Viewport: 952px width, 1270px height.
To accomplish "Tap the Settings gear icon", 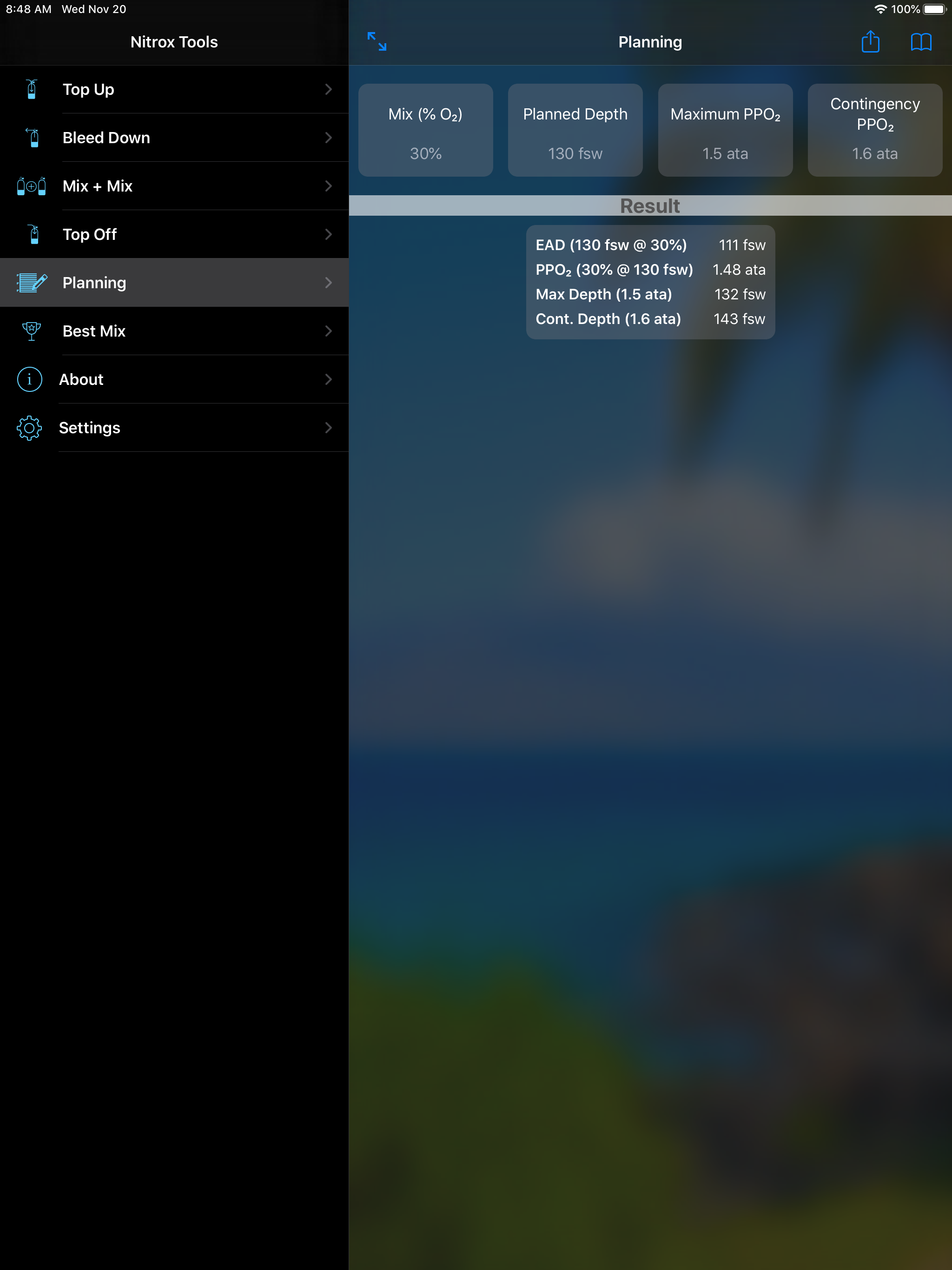I will pos(29,428).
